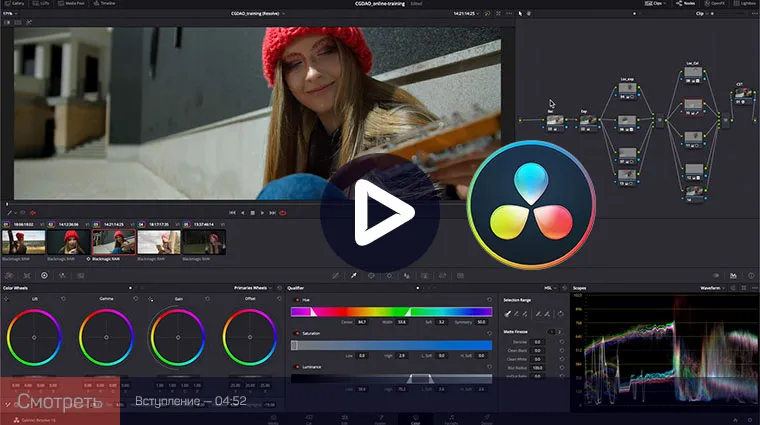Toggle the Luminance qualifier enable dot
760x425 pixels.
coord(295,367)
